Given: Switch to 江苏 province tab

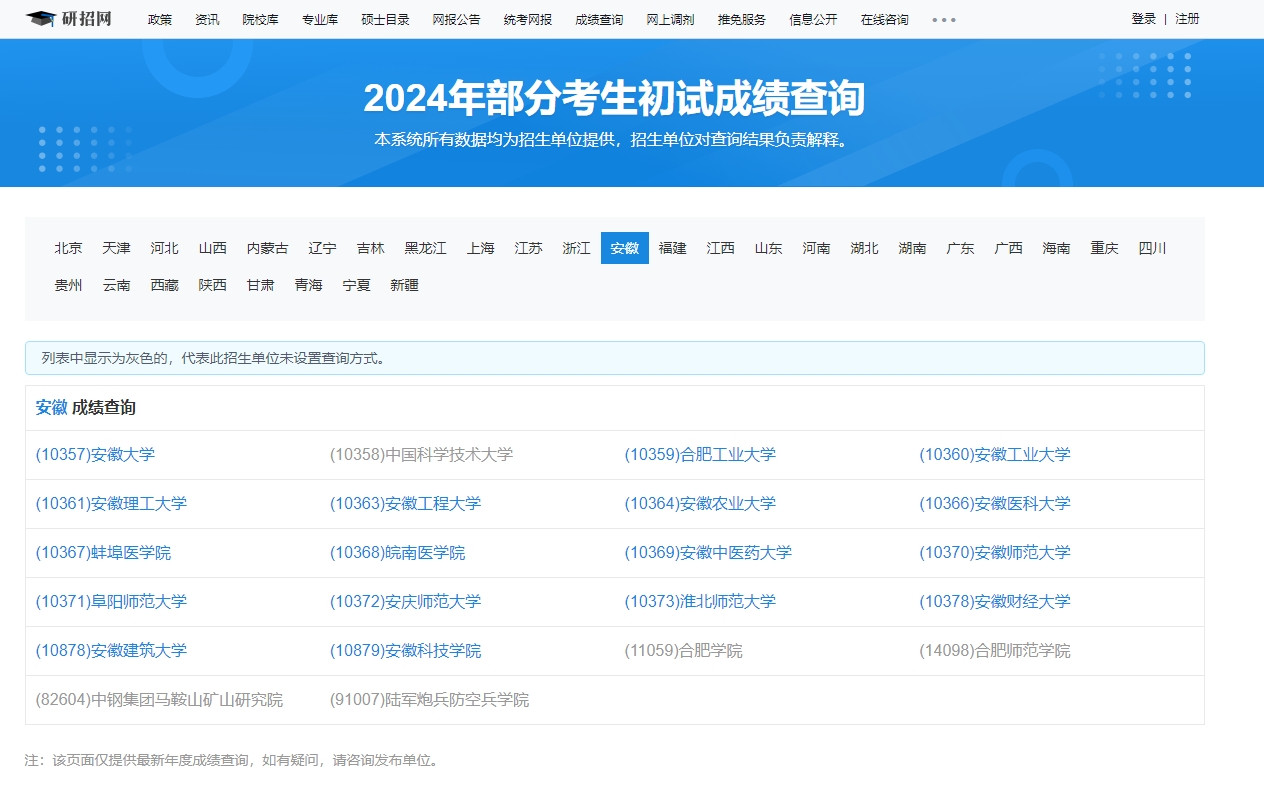Looking at the screenshot, I should coord(529,248).
